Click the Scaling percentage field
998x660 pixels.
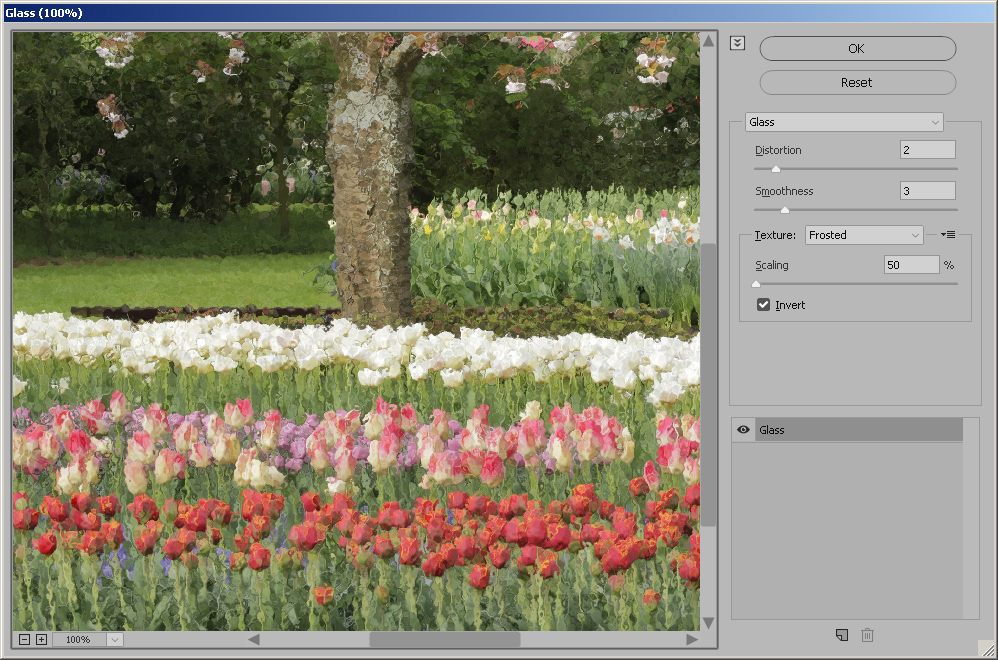[x=911, y=265]
